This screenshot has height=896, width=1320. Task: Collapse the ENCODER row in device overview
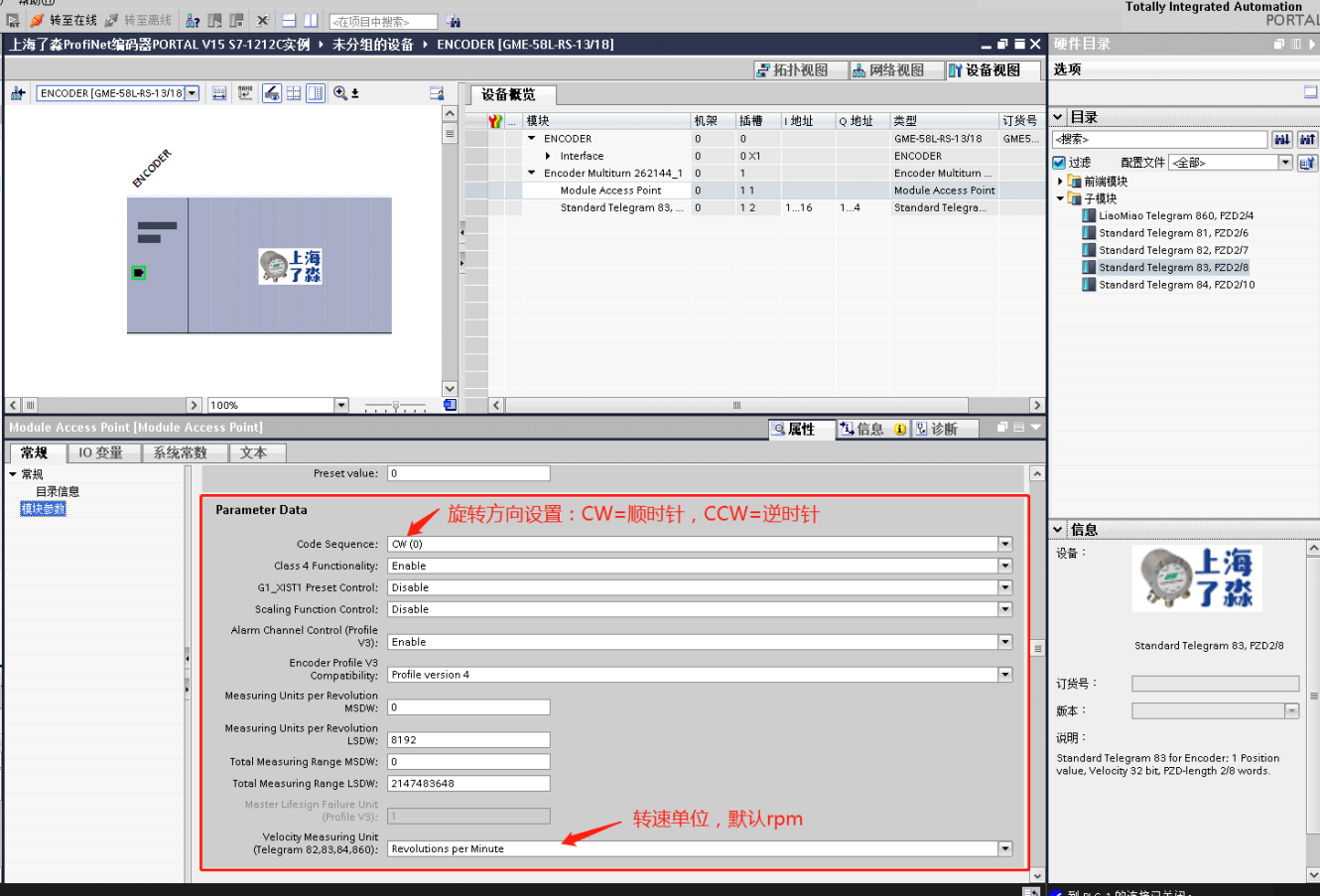tap(532, 139)
